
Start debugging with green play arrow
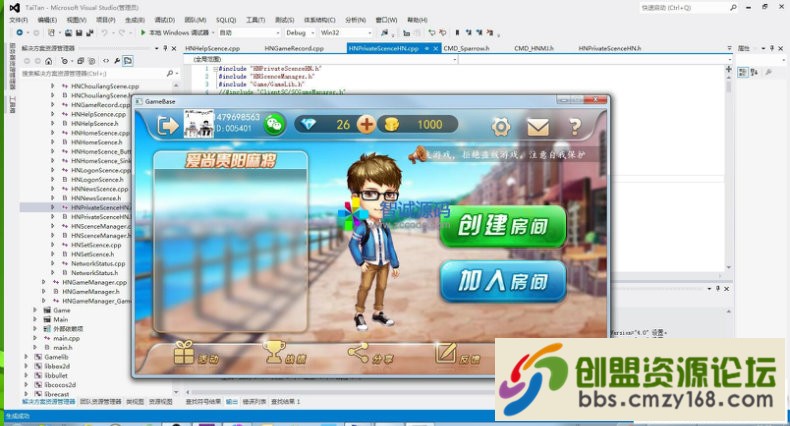(143, 32)
